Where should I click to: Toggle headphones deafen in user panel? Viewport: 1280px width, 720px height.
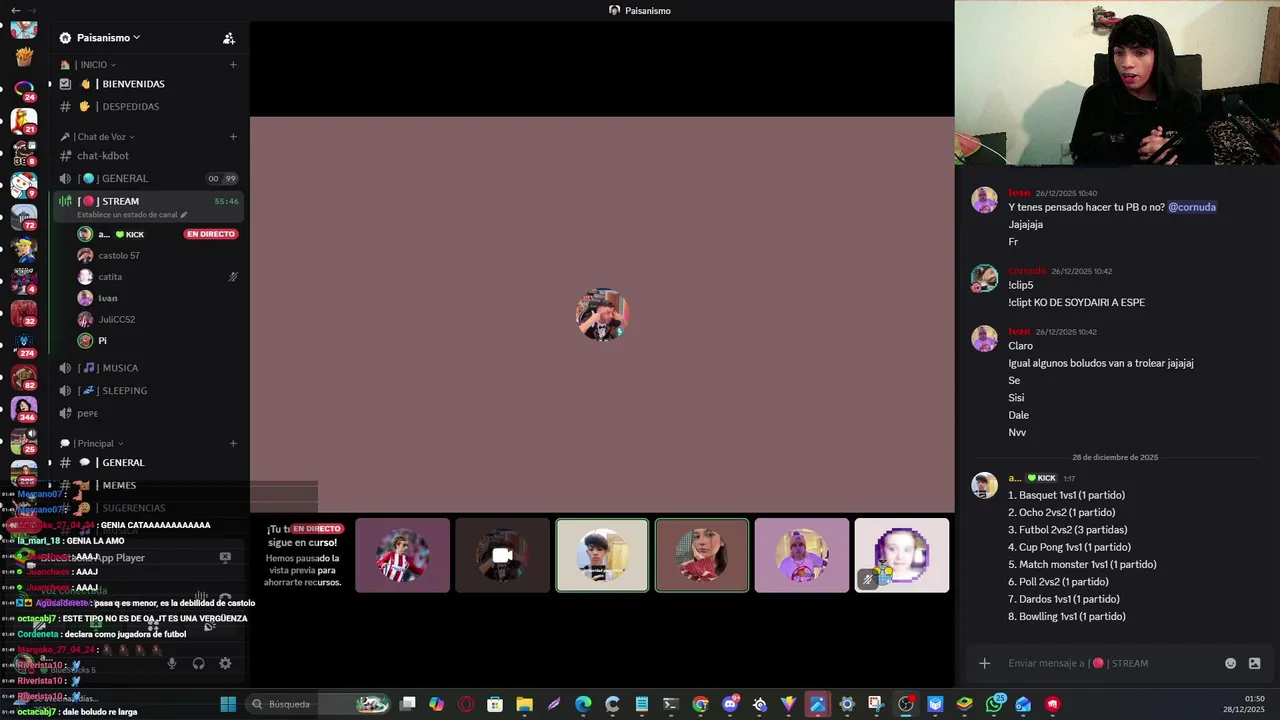coord(198,663)
